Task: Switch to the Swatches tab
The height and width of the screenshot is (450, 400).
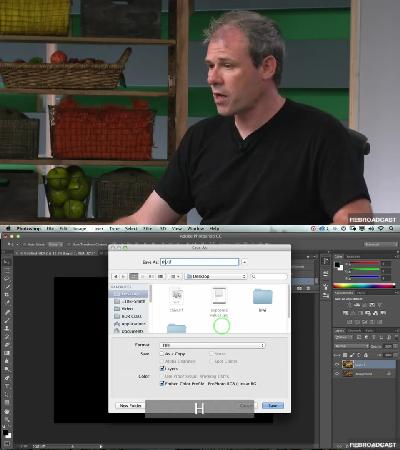Action: point(353,256)
